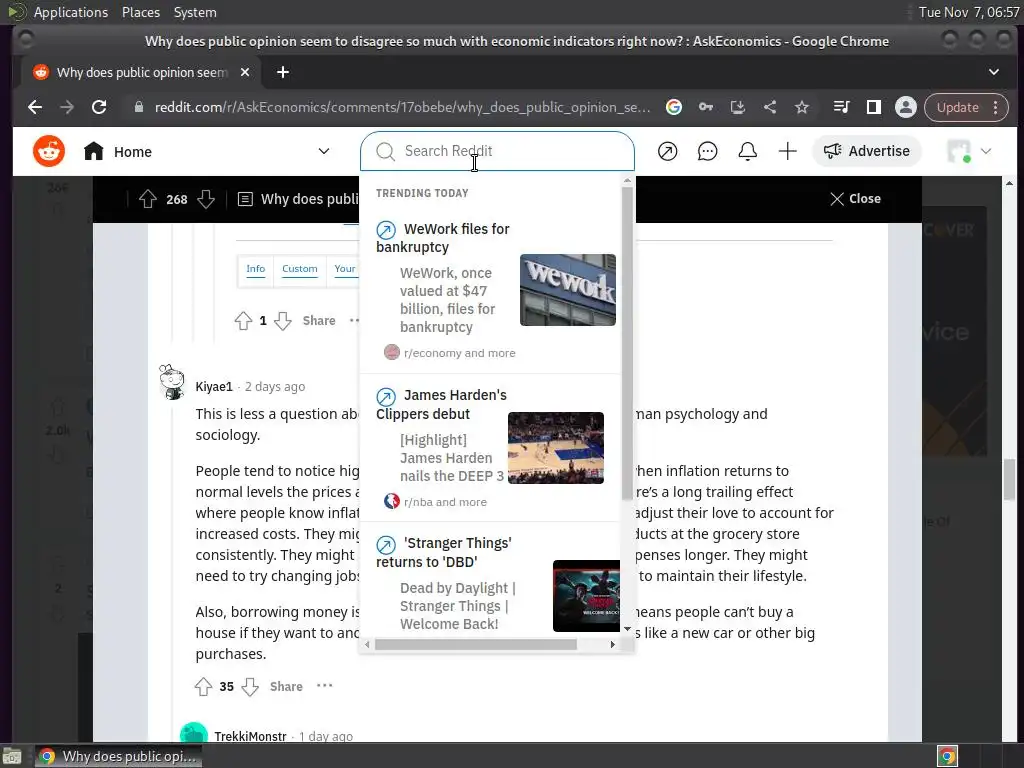Click the Google icon in address bar

tap(674, 107)
